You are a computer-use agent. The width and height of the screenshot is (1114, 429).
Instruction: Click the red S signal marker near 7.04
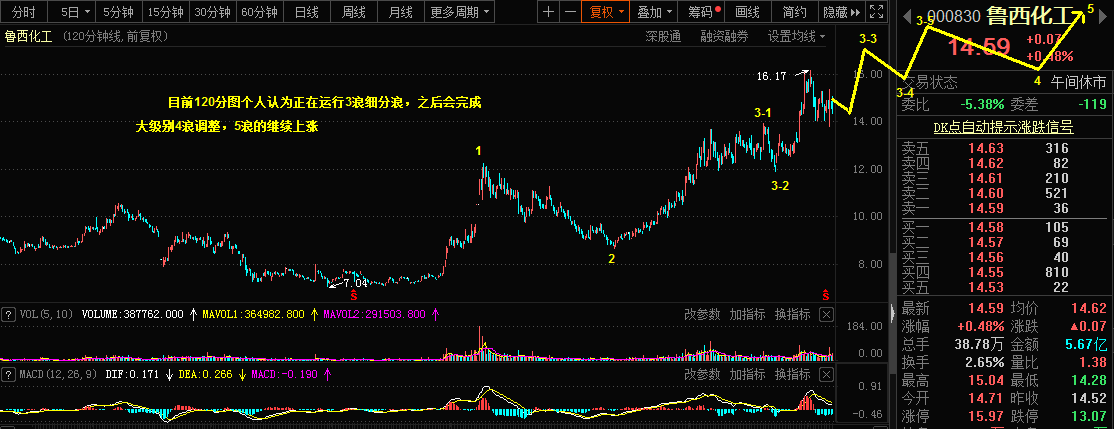pos(353,295)
